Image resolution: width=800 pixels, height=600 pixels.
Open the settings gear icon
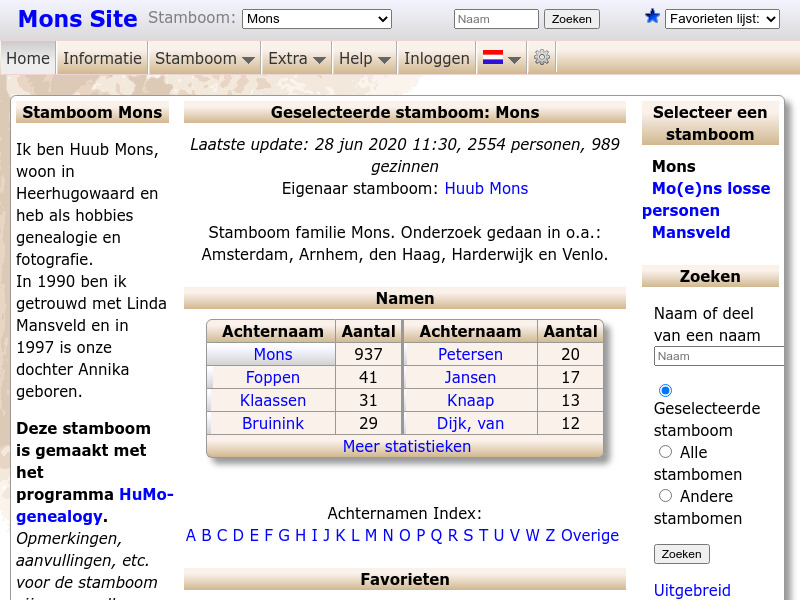click(x=542, y=58)
